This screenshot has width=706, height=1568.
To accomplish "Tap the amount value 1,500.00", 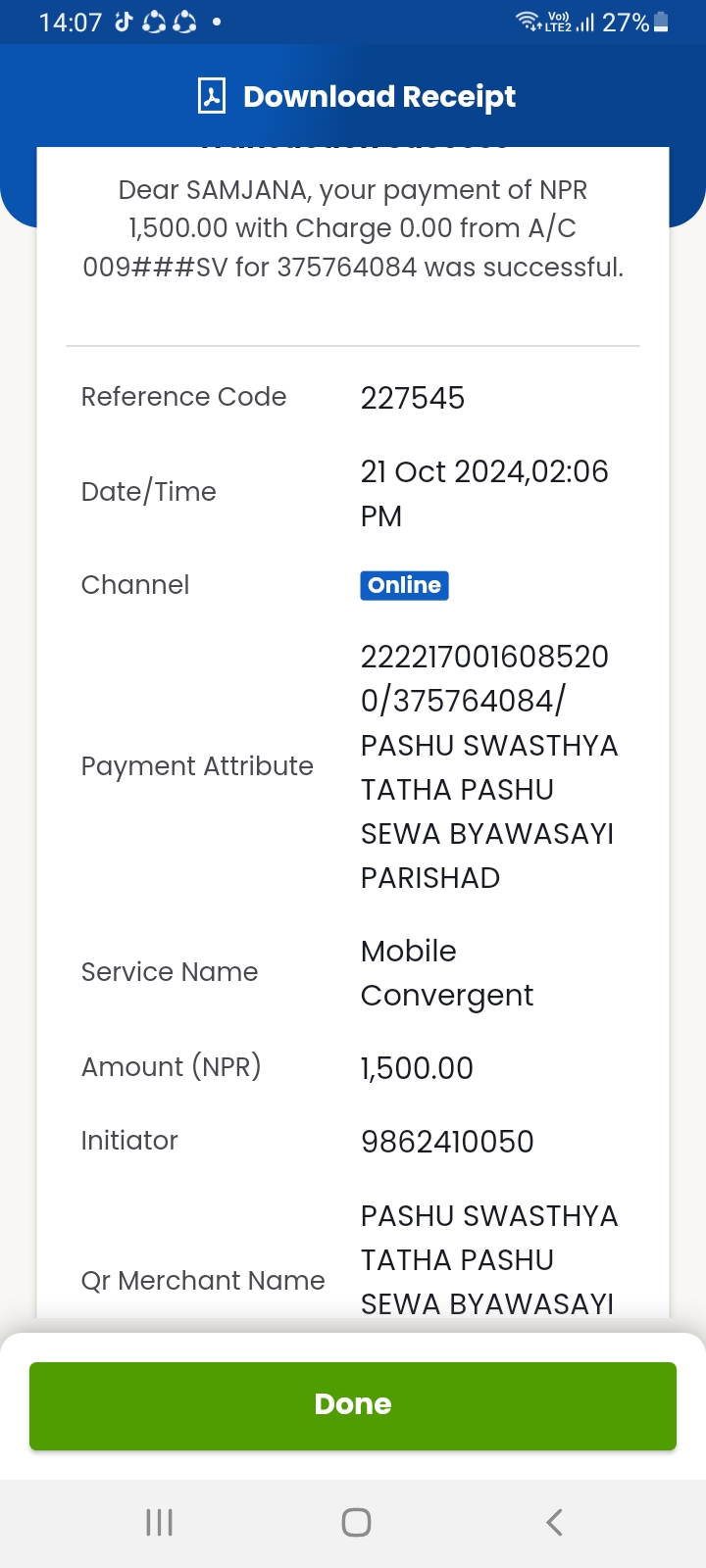I will tap(417, 1068).
